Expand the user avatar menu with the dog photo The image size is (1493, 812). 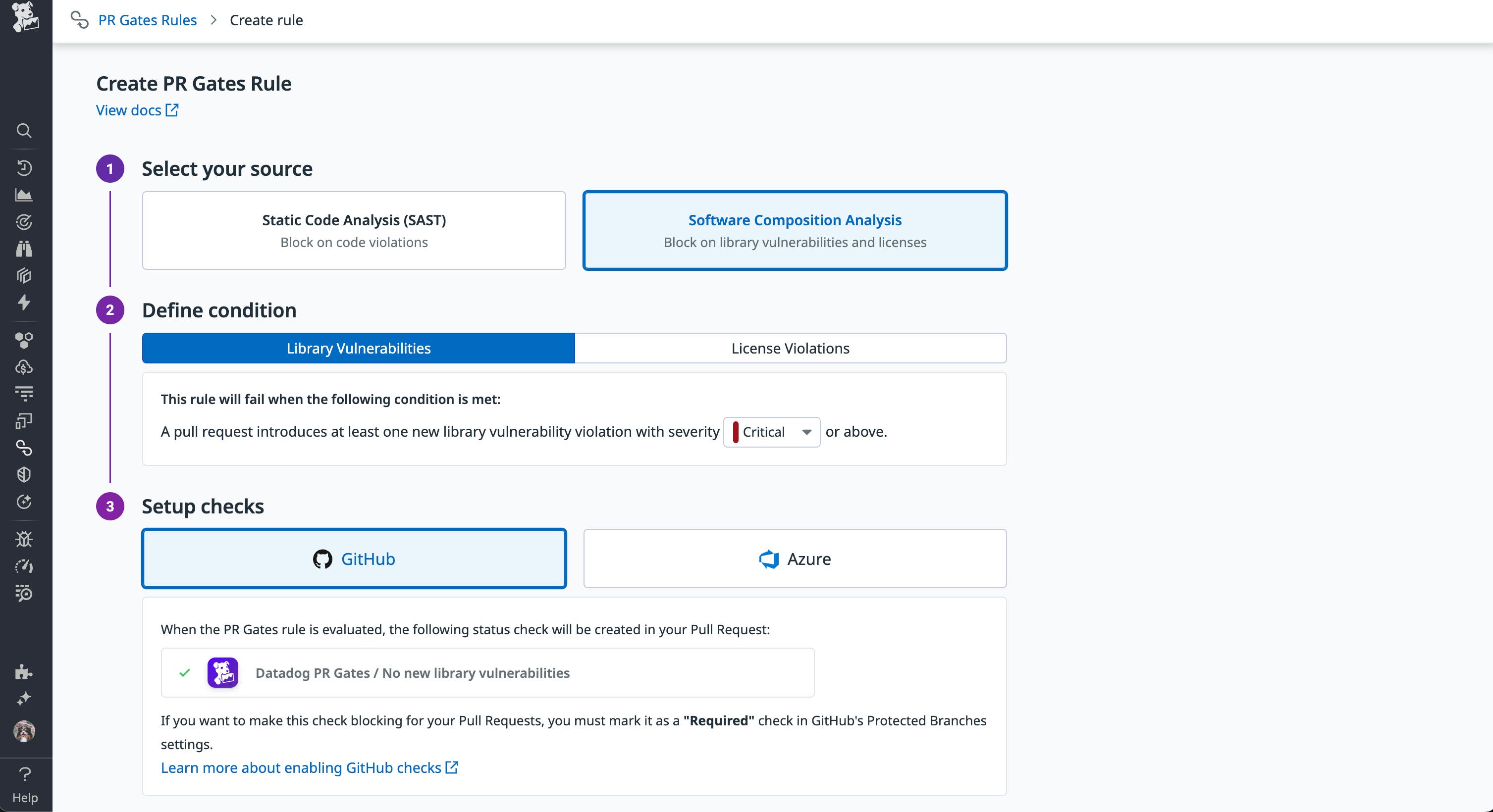24,731
